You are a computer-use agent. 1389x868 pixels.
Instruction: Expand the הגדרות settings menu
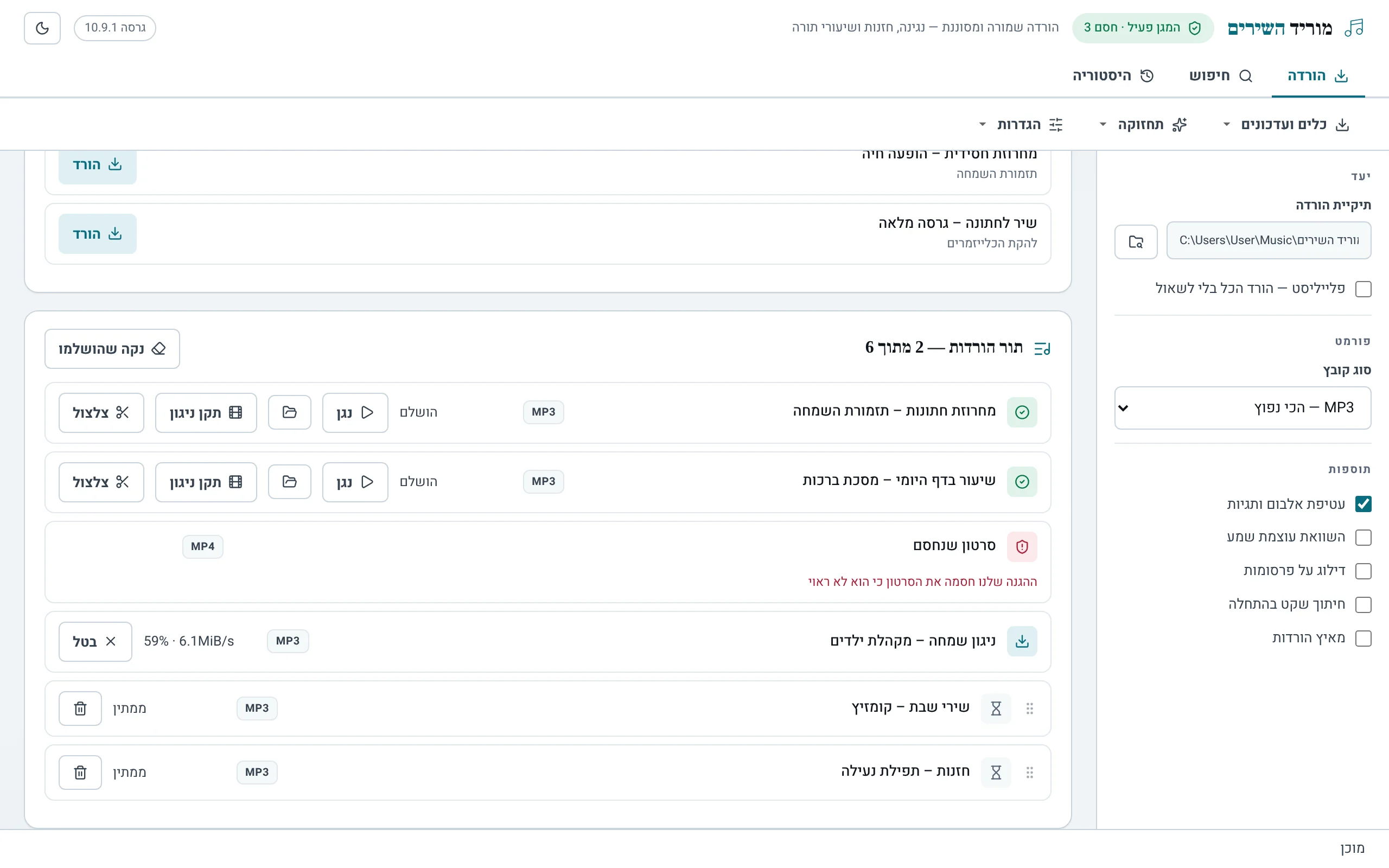[x=1021, y=125]
